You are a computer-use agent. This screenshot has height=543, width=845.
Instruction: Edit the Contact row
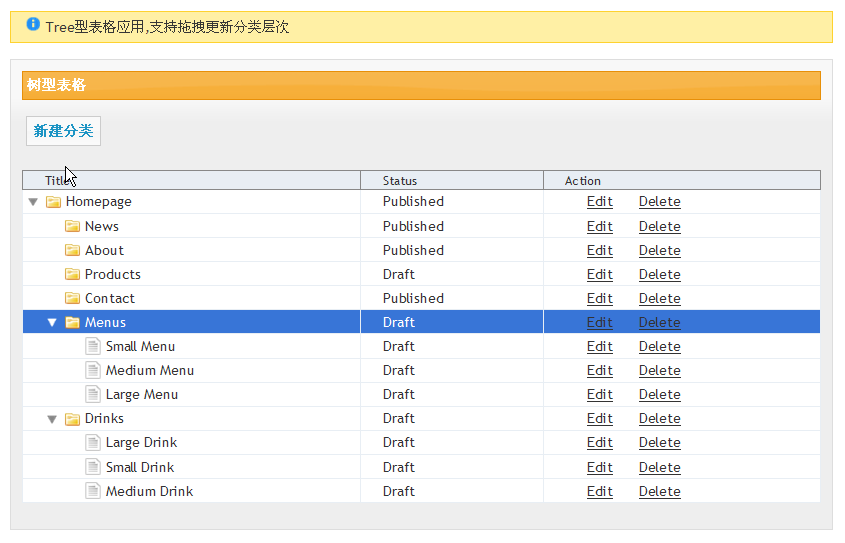[600, 298]
